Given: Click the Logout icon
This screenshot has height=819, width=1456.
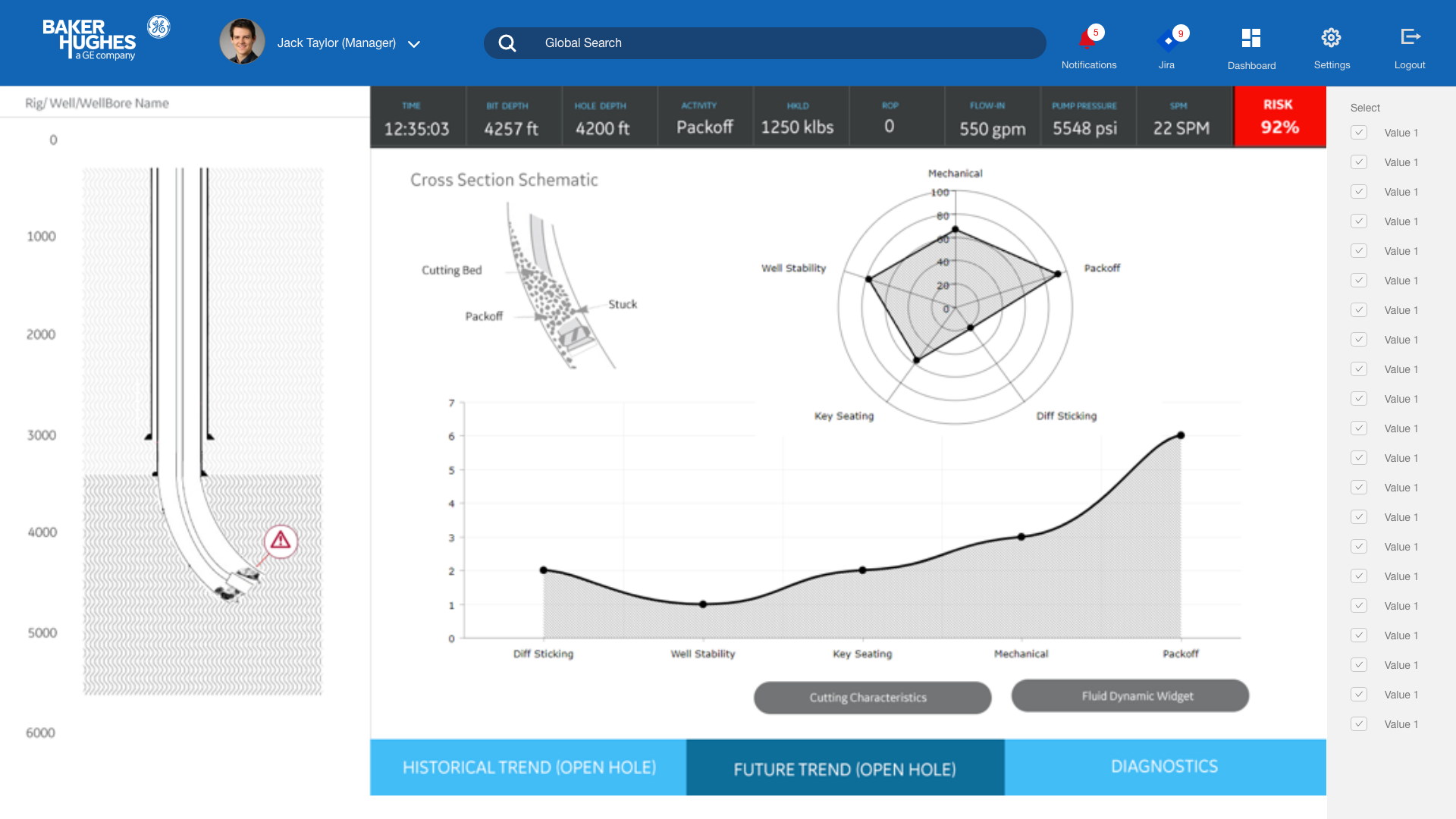Looking at the screenshot, I should [x=1410, y=36].
